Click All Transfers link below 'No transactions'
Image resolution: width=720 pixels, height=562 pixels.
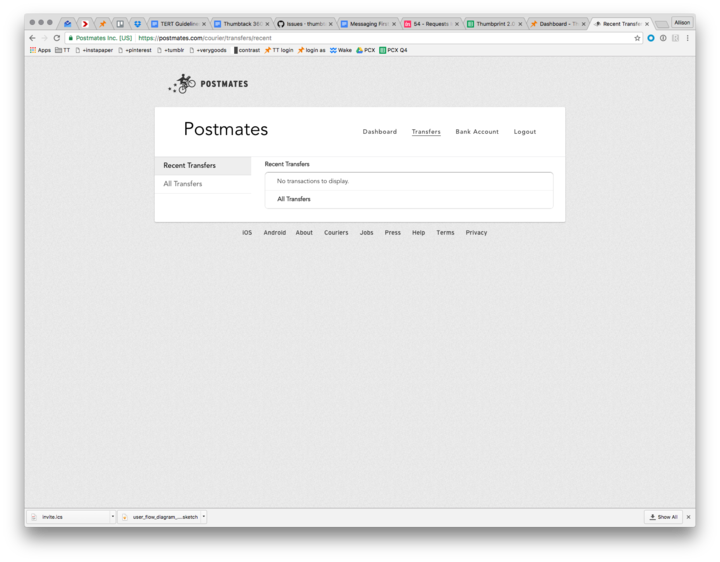pyautogui.click(x=294, y=199)
